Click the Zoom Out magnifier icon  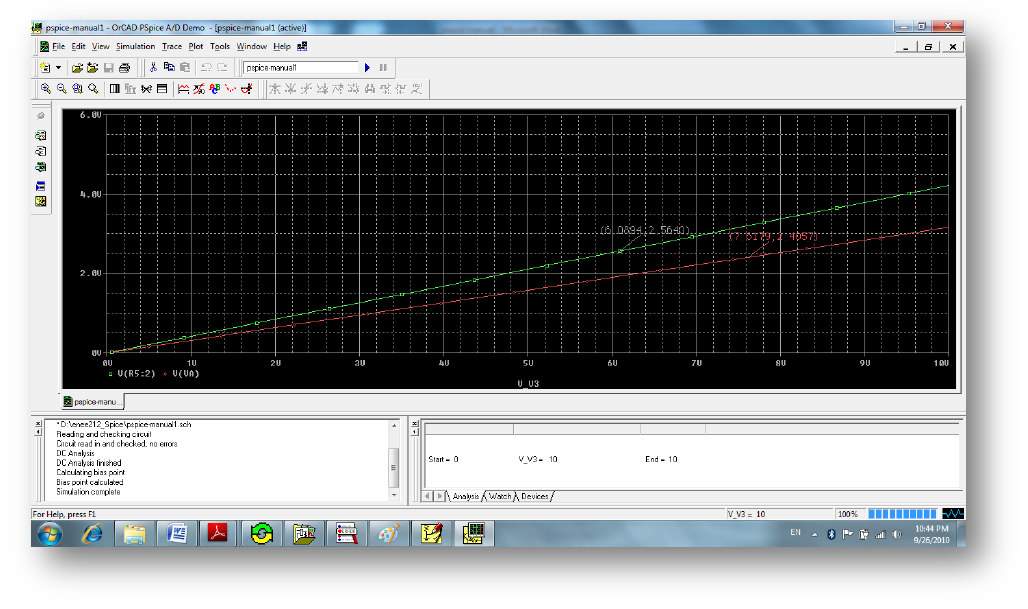(61, 89)
